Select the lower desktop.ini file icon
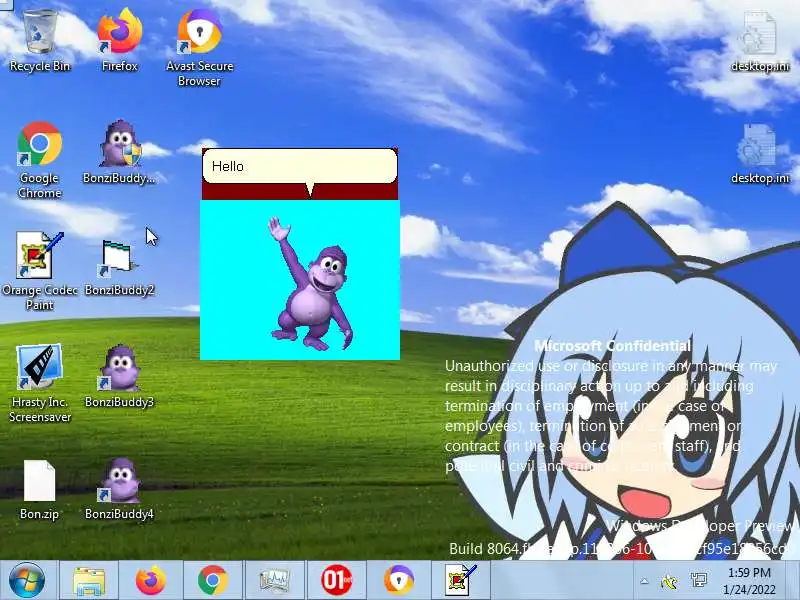 [x=760, y=154]
